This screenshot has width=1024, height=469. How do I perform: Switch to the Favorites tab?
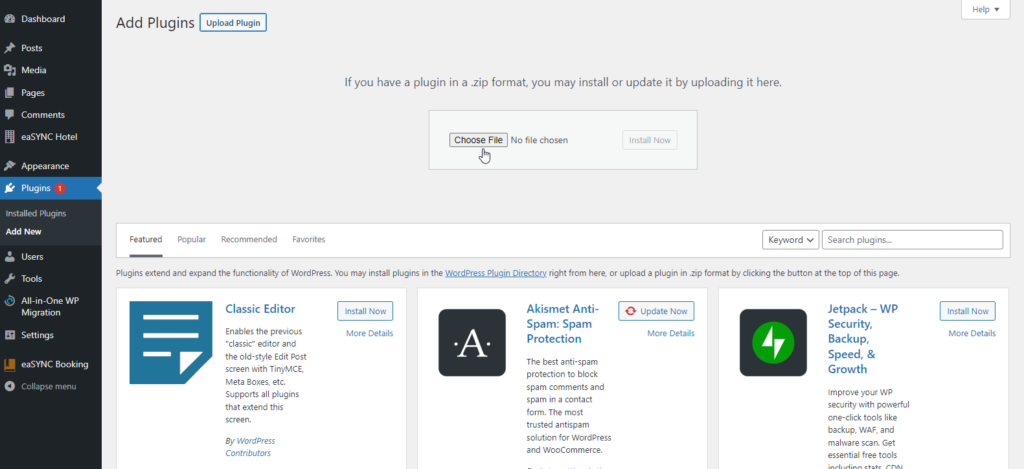[x=309, y=240]
